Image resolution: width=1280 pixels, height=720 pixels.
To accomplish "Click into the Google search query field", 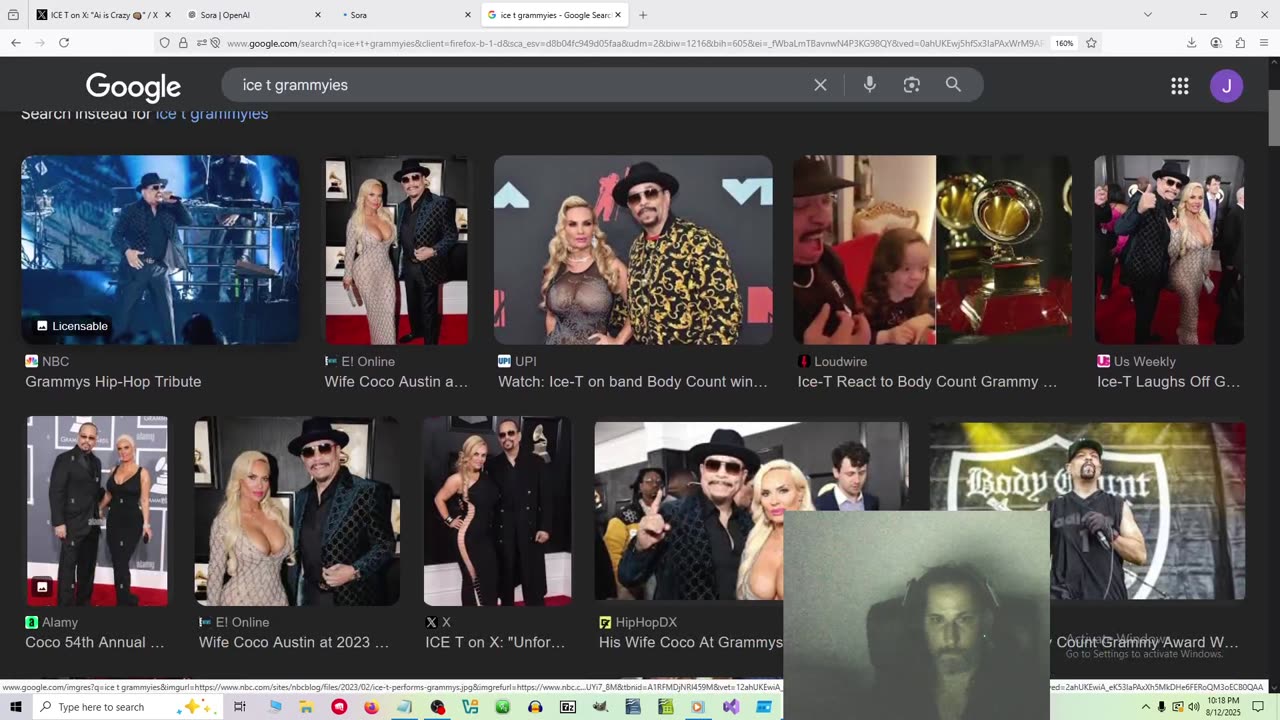I will pyautogui.click(x=520, y=85).
